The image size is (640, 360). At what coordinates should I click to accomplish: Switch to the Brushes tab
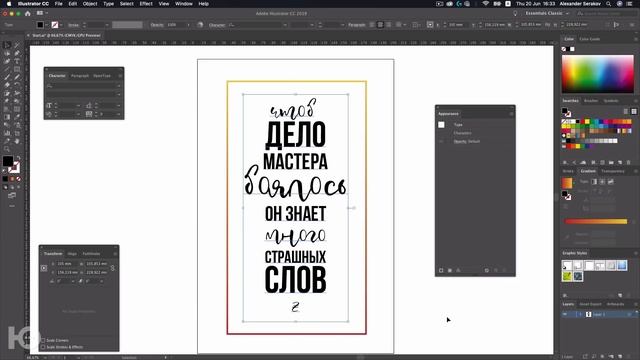point(591,101)
